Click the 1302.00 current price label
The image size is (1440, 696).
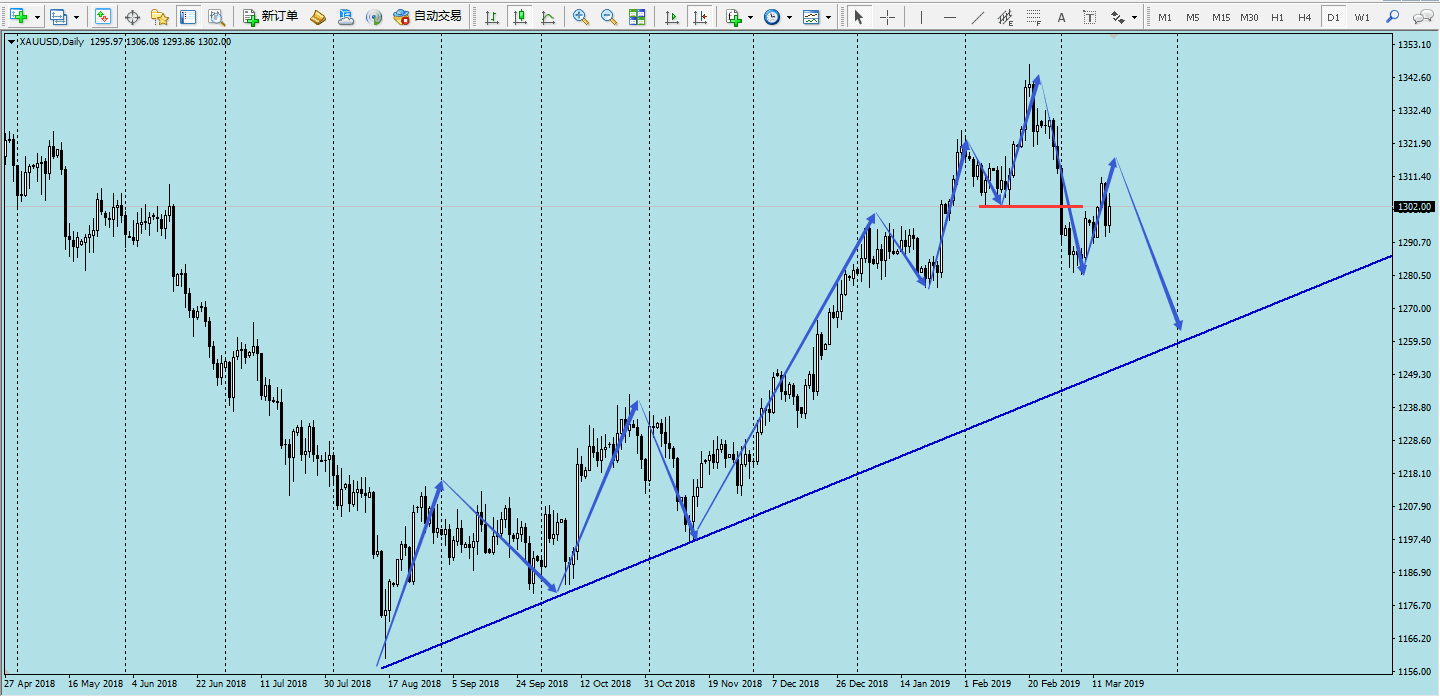(1414, 207)
